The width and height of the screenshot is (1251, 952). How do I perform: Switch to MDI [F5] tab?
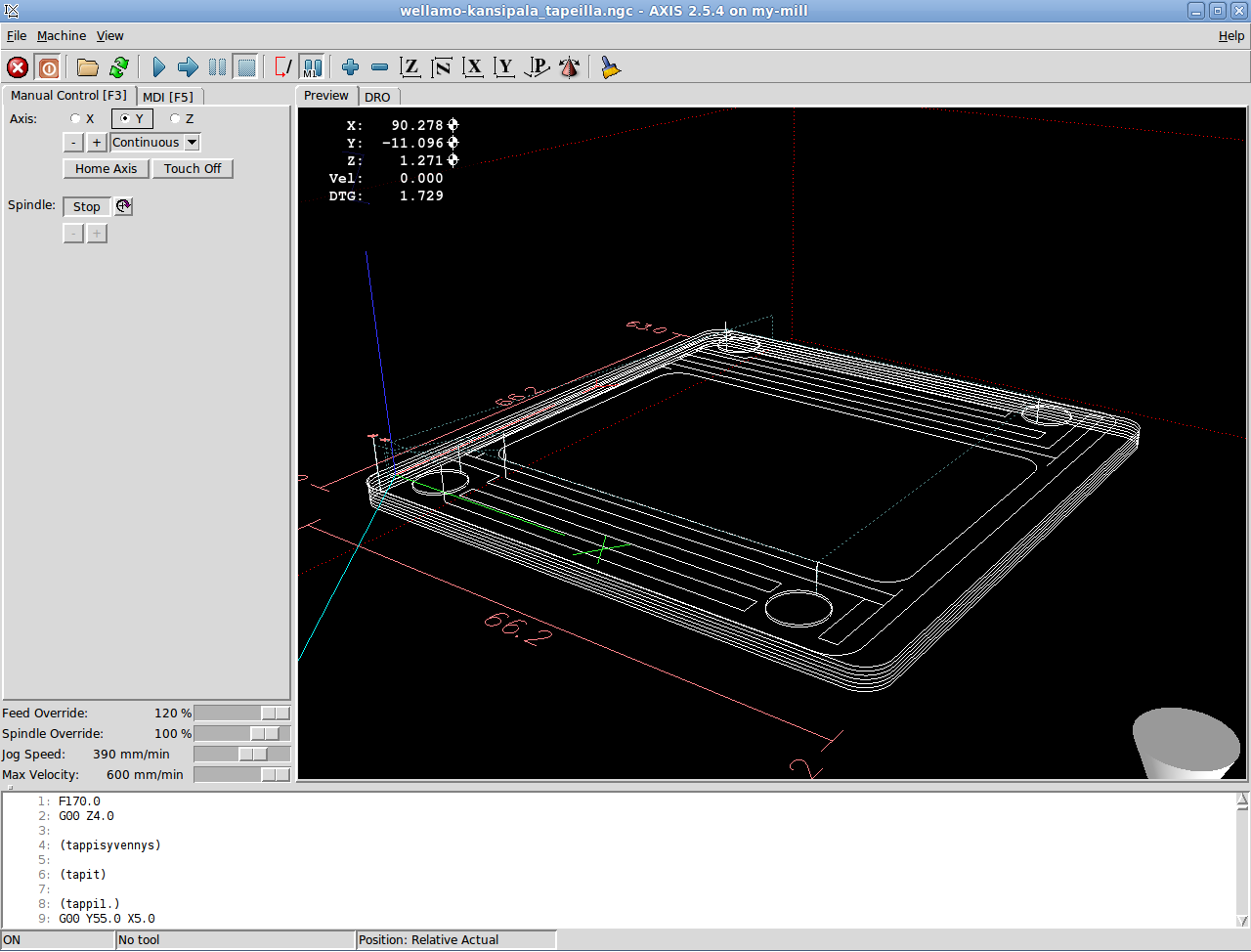point(168,97)
